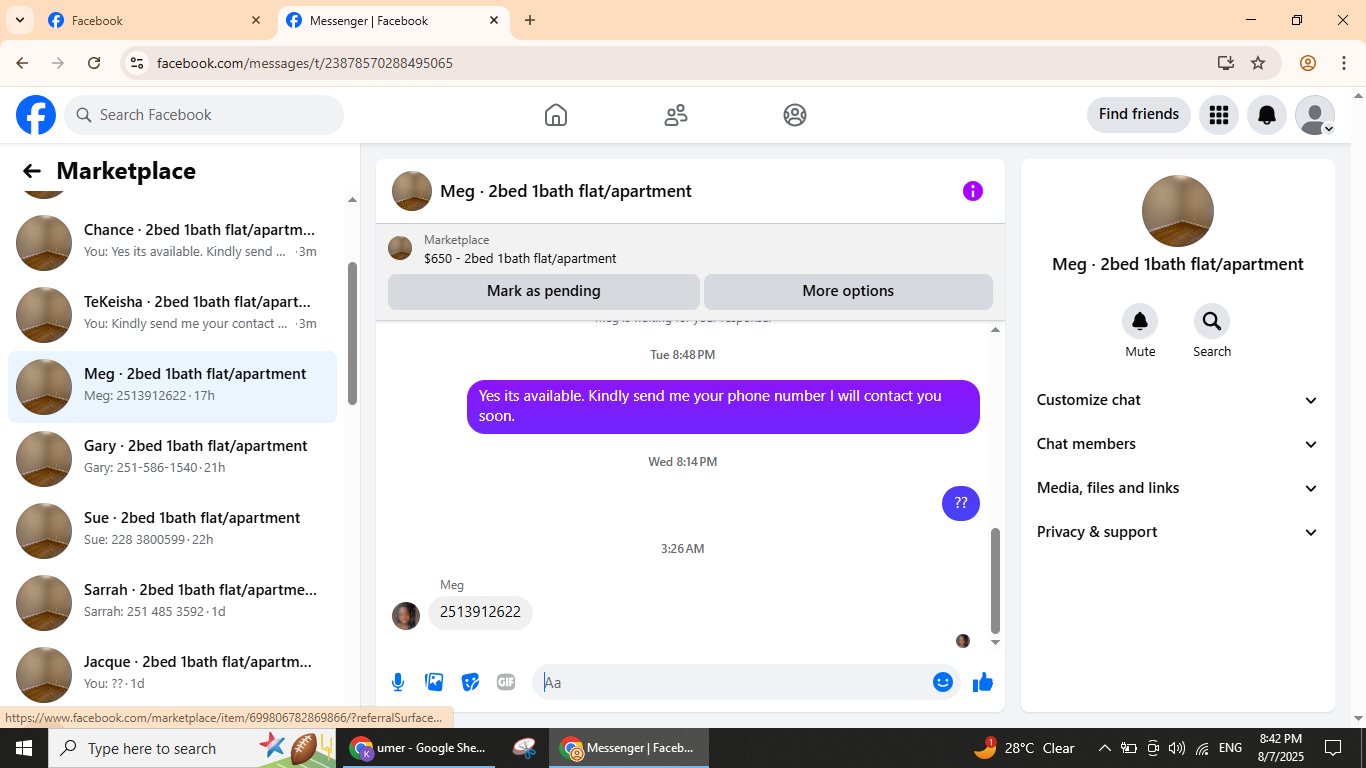Select the Messenger | Facebook browser tab

[392, 21]
